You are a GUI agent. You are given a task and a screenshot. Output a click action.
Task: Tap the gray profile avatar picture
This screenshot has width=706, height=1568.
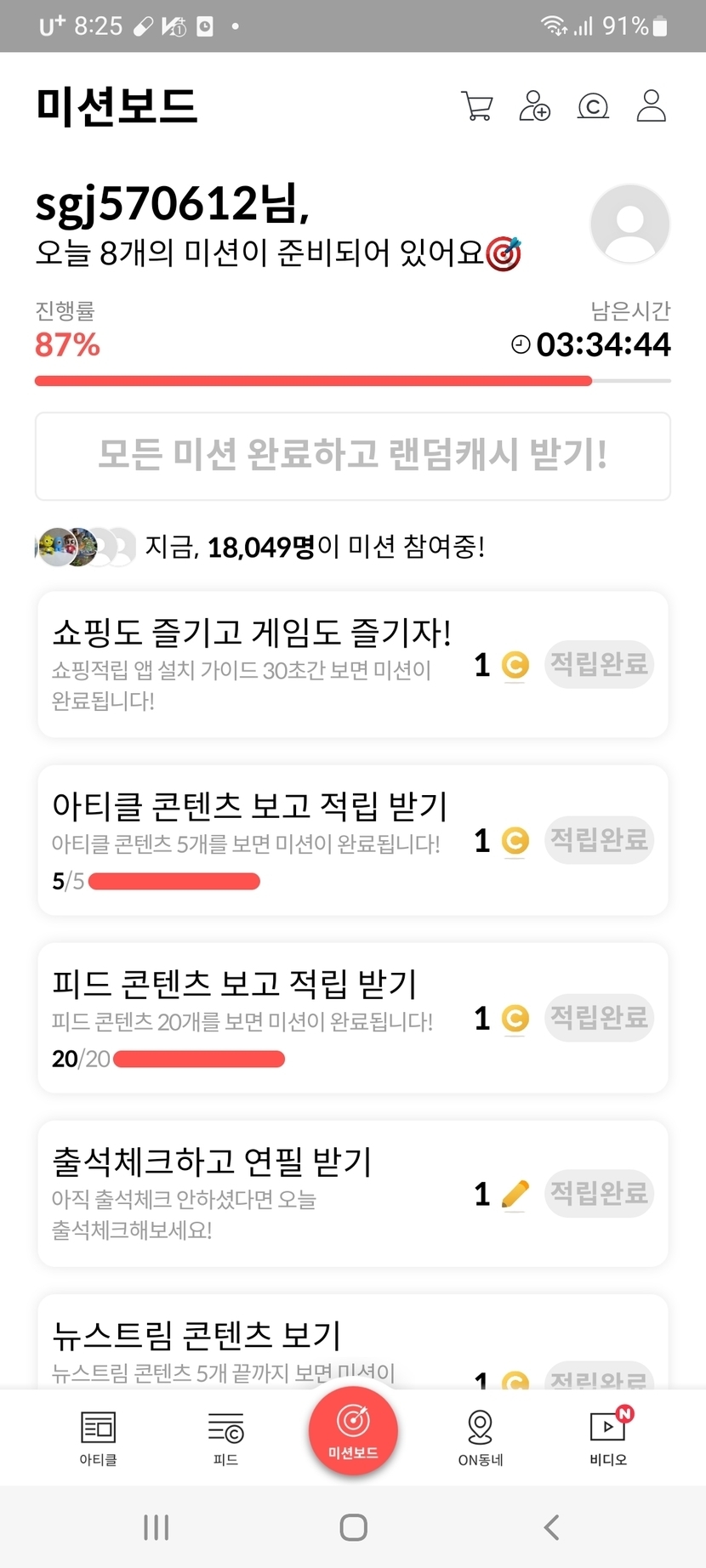629,224
